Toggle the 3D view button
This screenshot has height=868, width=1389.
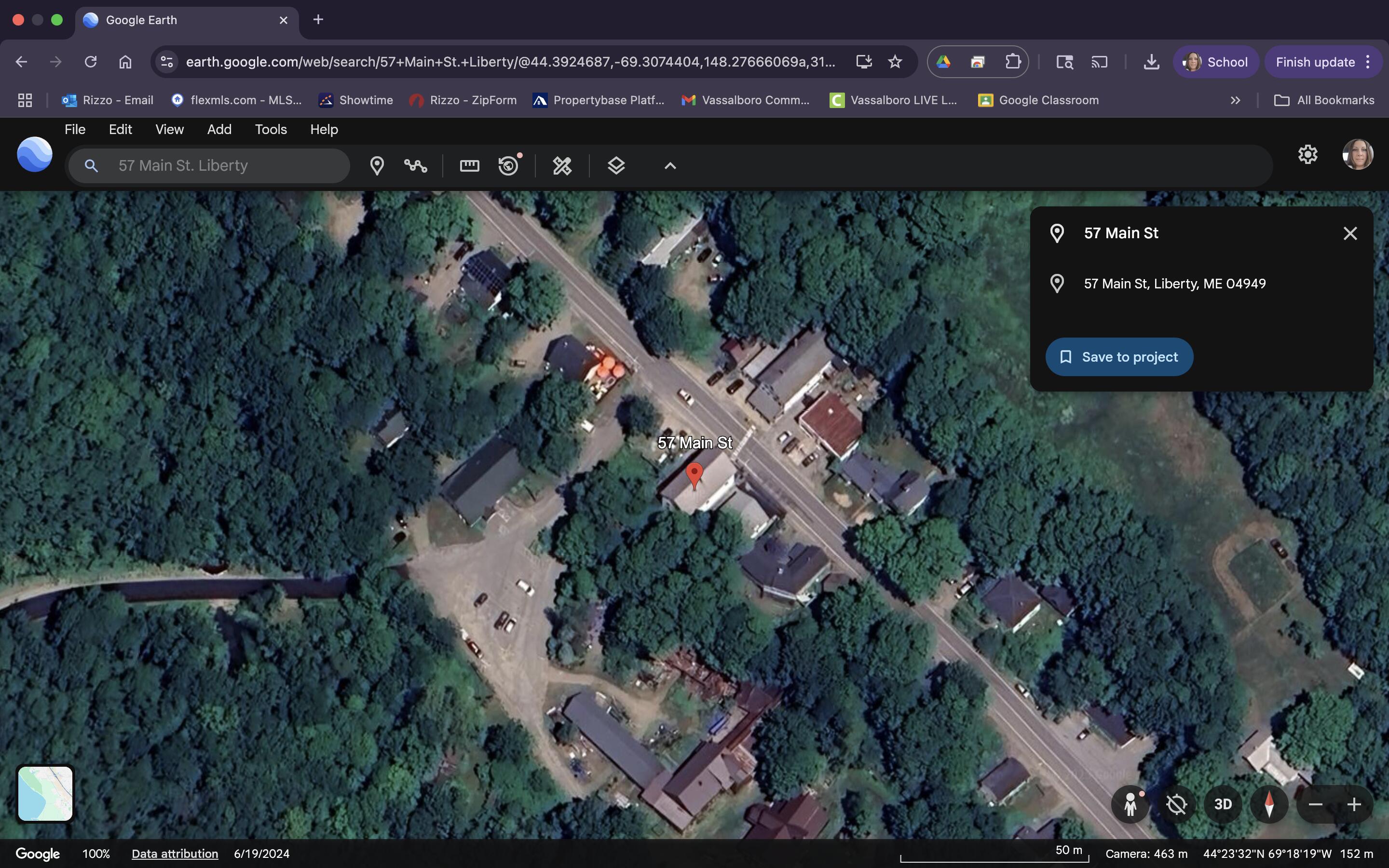pos(1223,804)
